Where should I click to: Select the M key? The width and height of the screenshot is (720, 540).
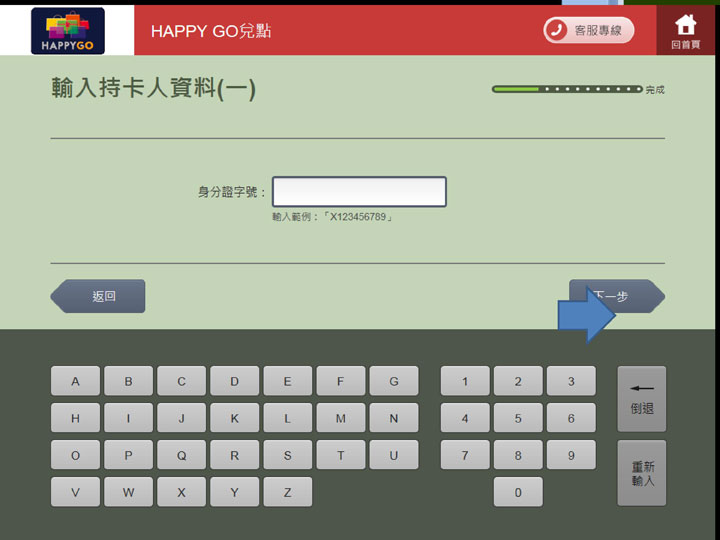click(x=341, y=418)
